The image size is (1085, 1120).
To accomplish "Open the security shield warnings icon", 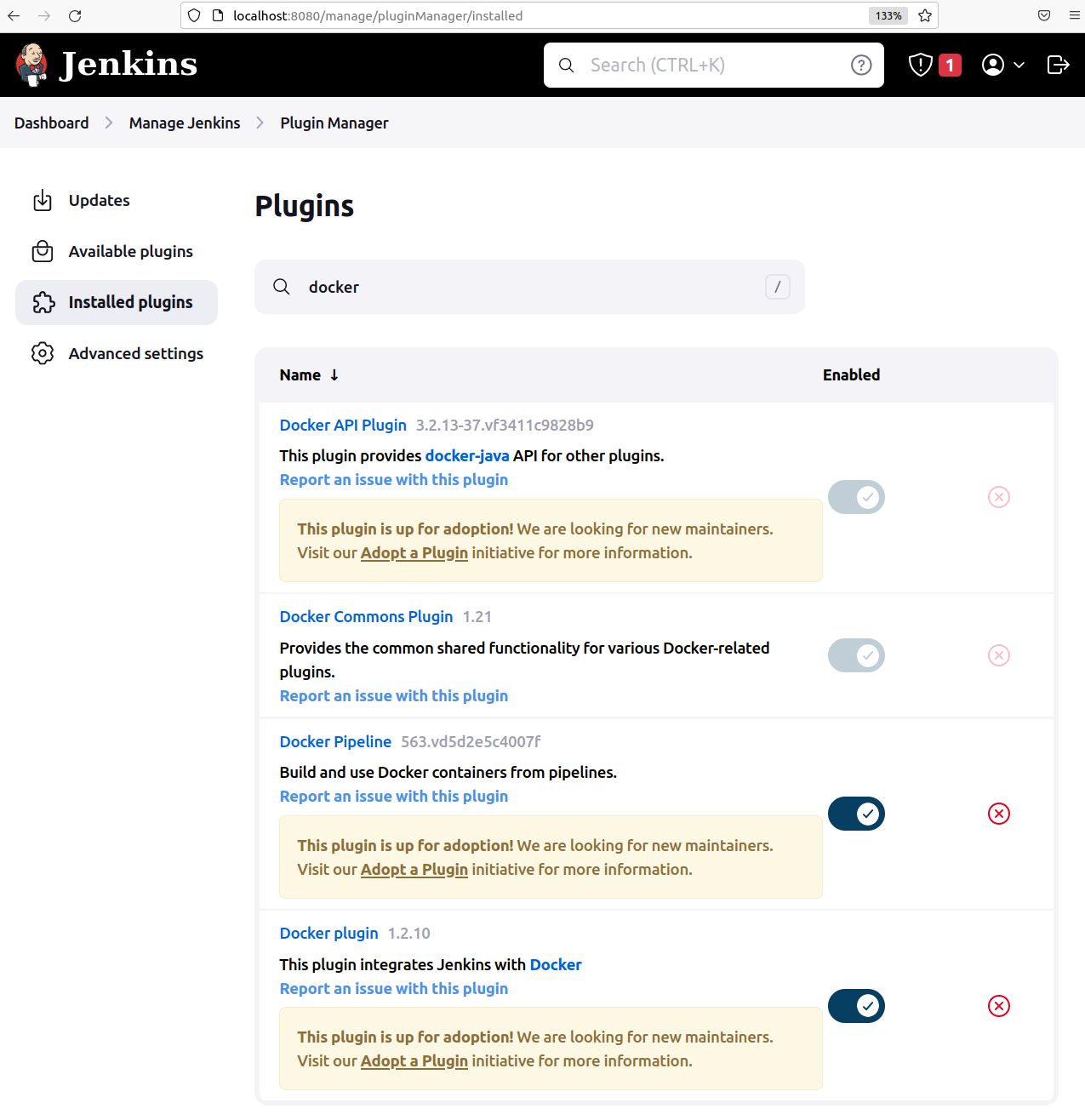I will pos(921,65).
